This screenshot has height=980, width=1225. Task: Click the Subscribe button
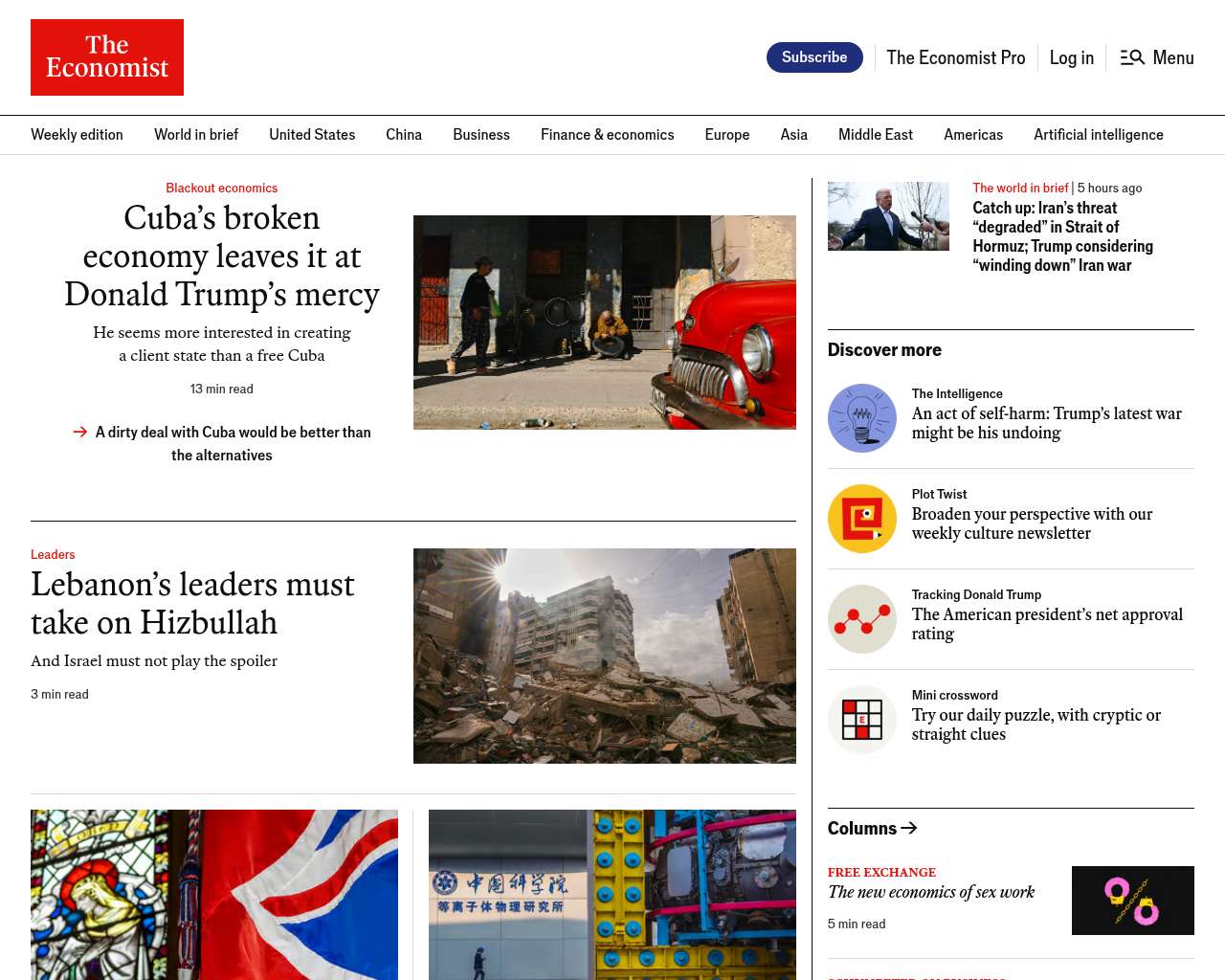[814, 57]
